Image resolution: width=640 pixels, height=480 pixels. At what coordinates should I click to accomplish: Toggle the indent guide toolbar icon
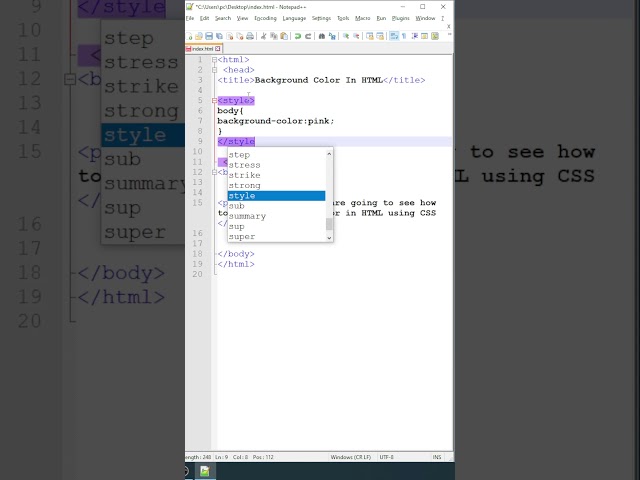click(x=415, y=36)
